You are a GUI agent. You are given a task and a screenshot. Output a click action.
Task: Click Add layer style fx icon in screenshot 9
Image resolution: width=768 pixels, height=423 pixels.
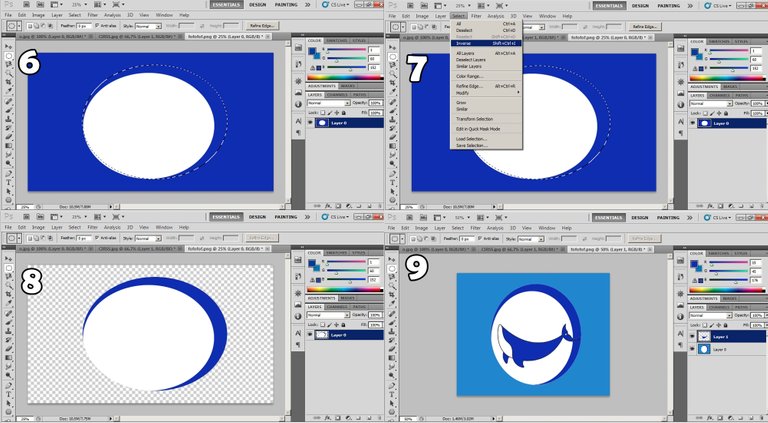[x=710, y=419]
